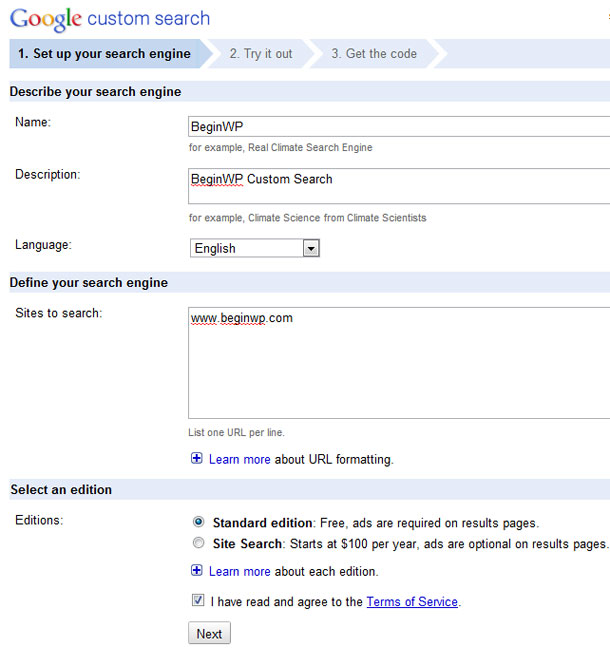Click the 'Sites to search:' label
The image size is (610, 666).
point(59,313)
